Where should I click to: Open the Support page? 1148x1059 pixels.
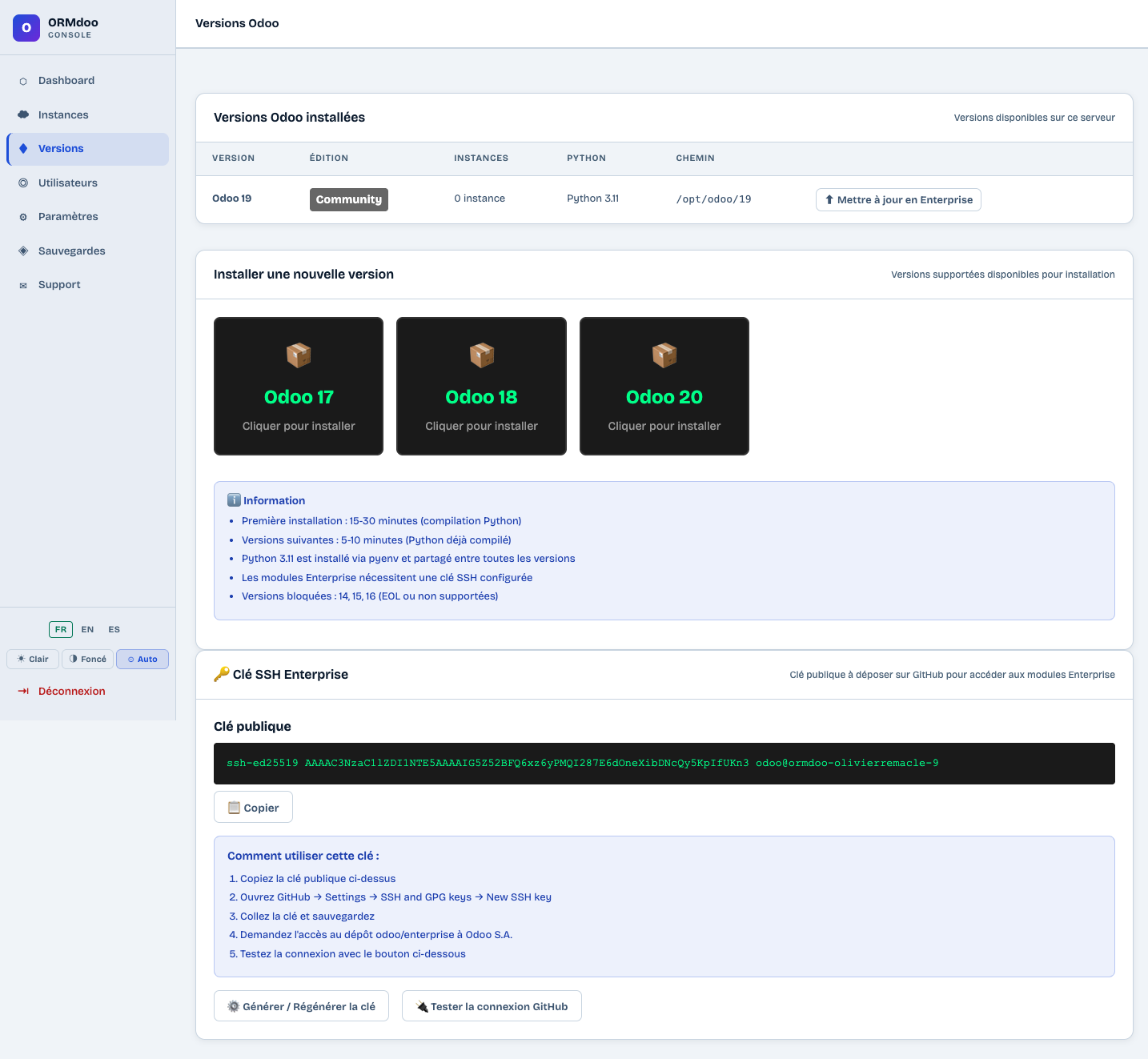[88, 285]
